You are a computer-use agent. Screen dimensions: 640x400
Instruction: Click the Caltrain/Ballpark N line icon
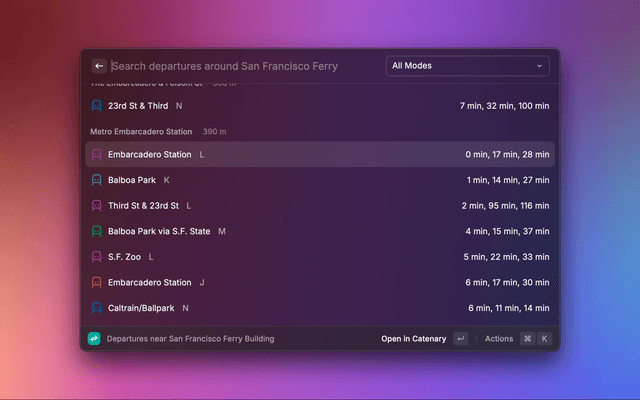point(97,308)
